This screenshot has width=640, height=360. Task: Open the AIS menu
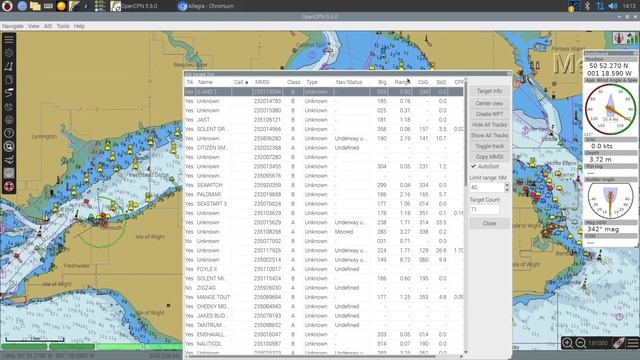[48, 26]
